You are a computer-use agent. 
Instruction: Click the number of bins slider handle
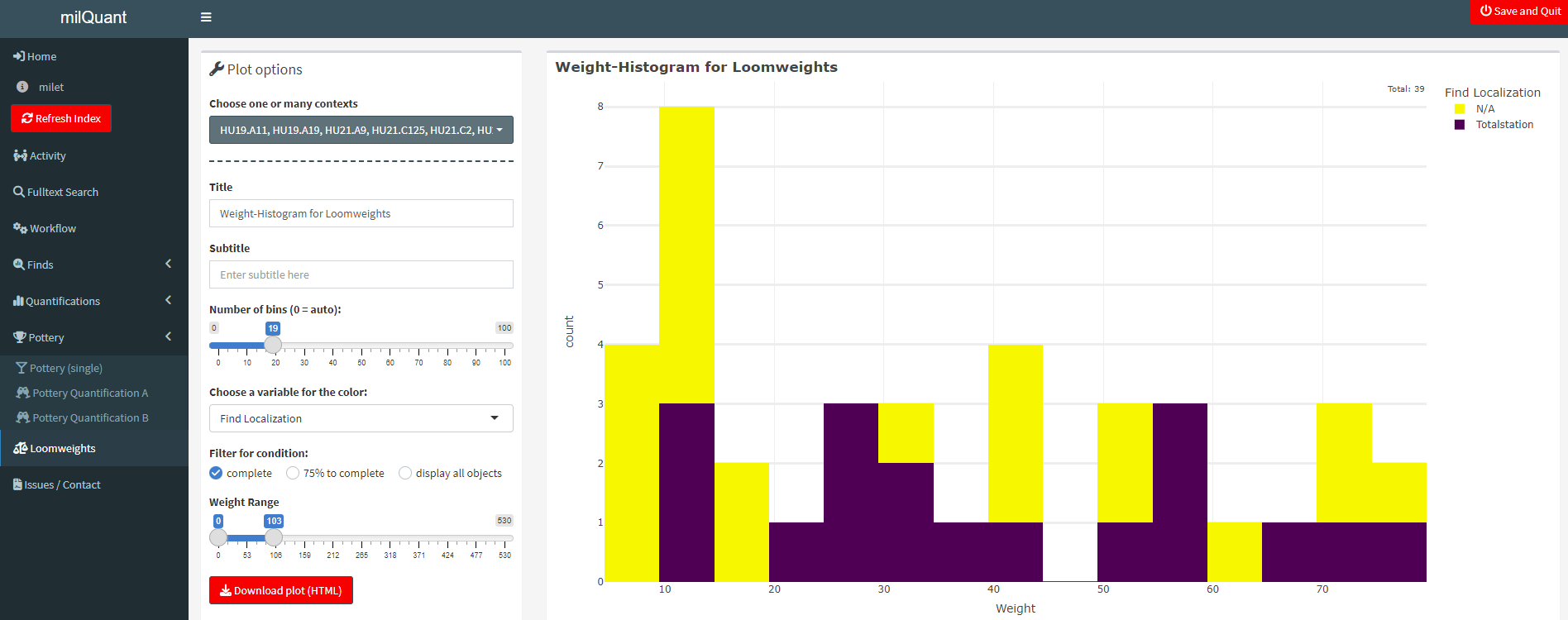pyautogui.click(x=273, y=345)
